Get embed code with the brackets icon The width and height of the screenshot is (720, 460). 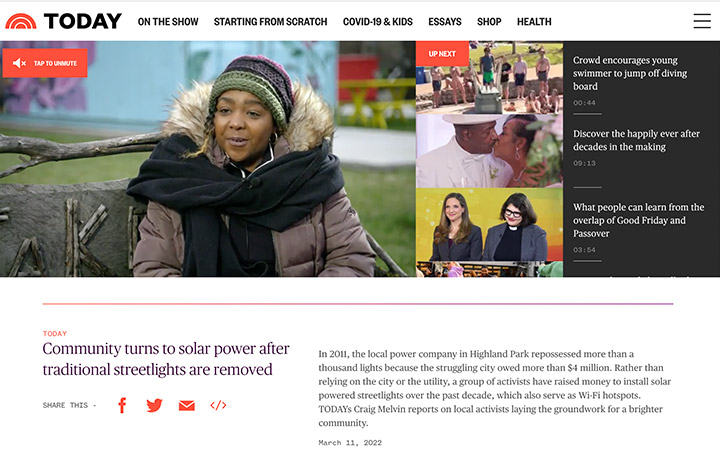pyautogui.click(x=218, y=405)
